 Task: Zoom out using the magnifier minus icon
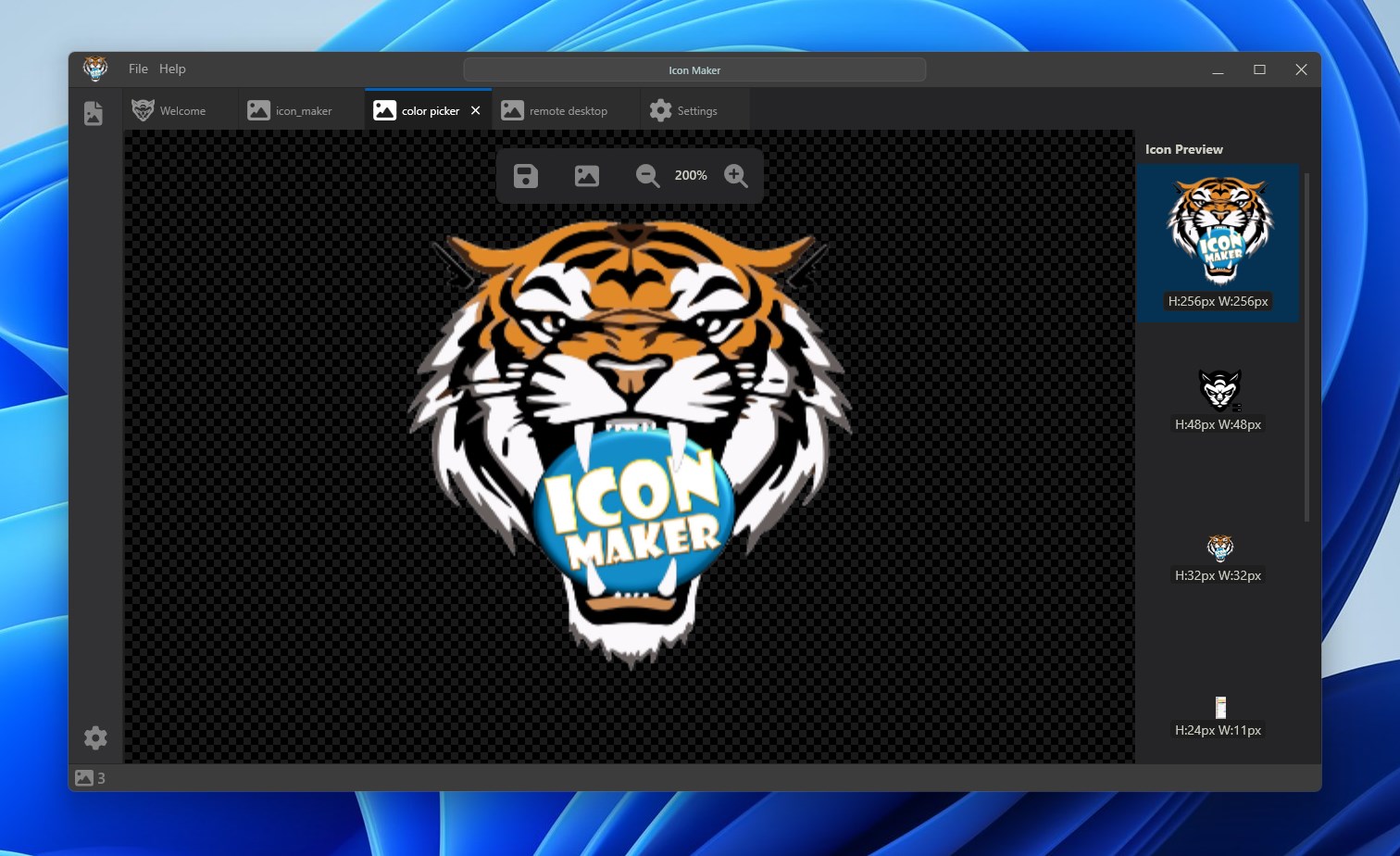pos(646,175)
